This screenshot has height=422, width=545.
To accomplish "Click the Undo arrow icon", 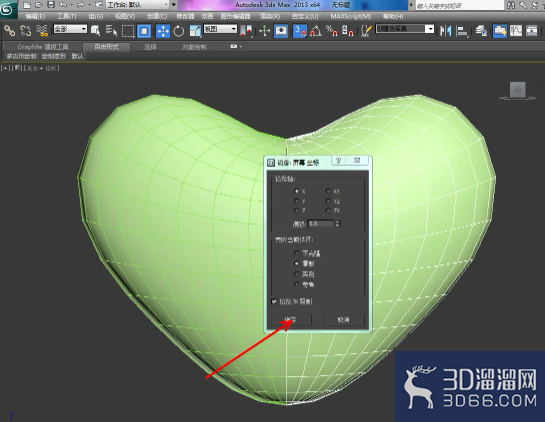I will [x=63, y=5].
